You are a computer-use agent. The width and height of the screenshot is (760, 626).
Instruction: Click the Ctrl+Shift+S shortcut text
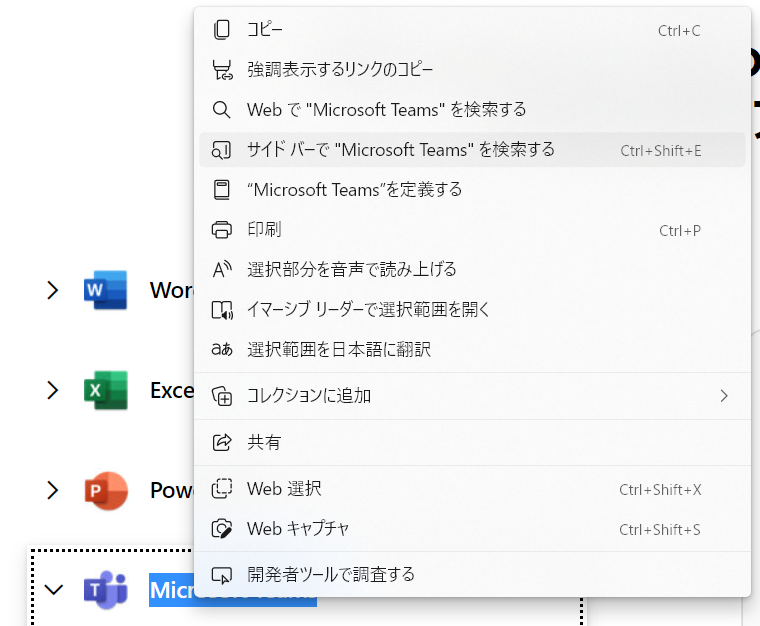(660, 530)
